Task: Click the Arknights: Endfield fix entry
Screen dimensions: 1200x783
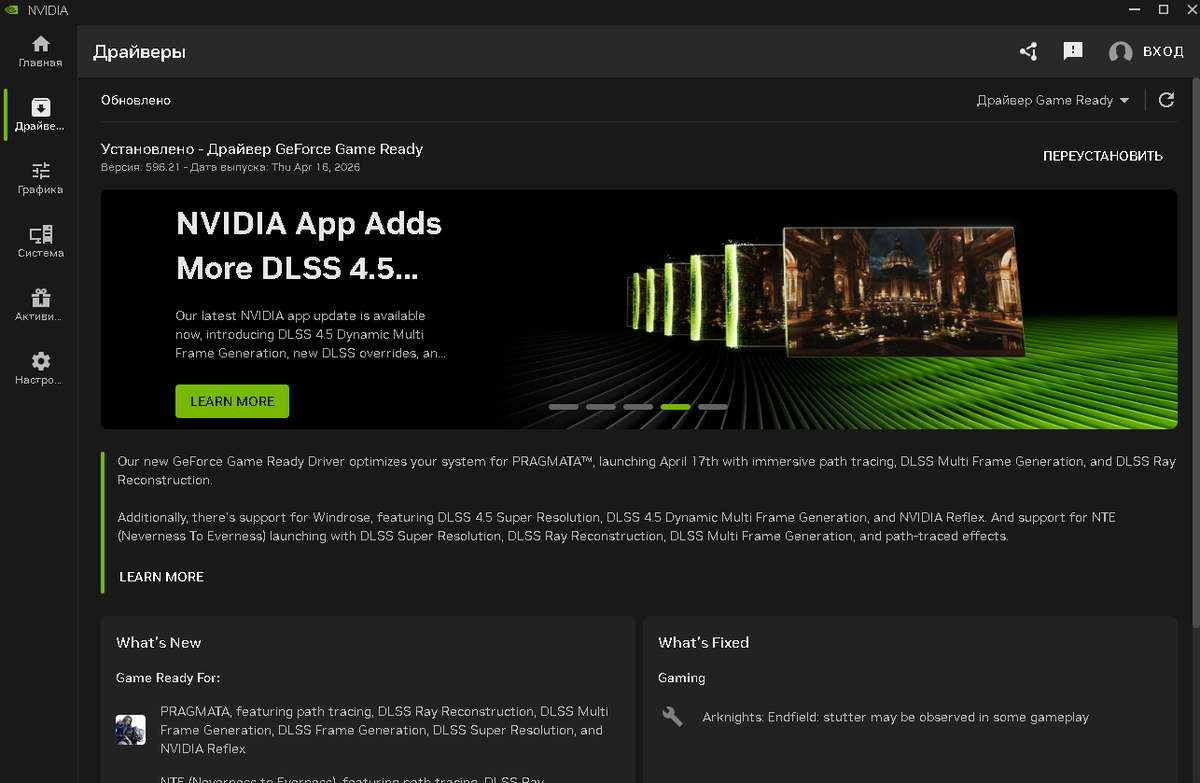Action: 895,717
